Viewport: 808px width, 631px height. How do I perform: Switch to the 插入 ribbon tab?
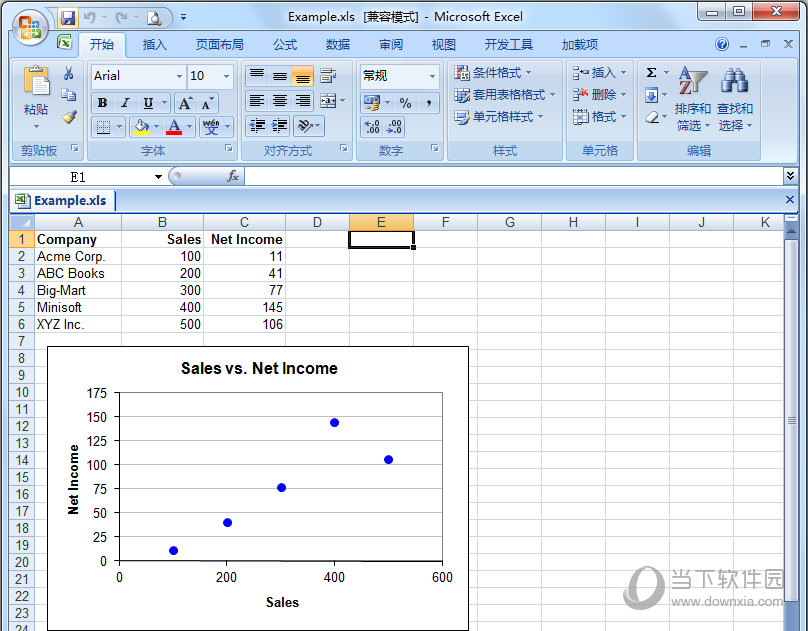(155, 45)
